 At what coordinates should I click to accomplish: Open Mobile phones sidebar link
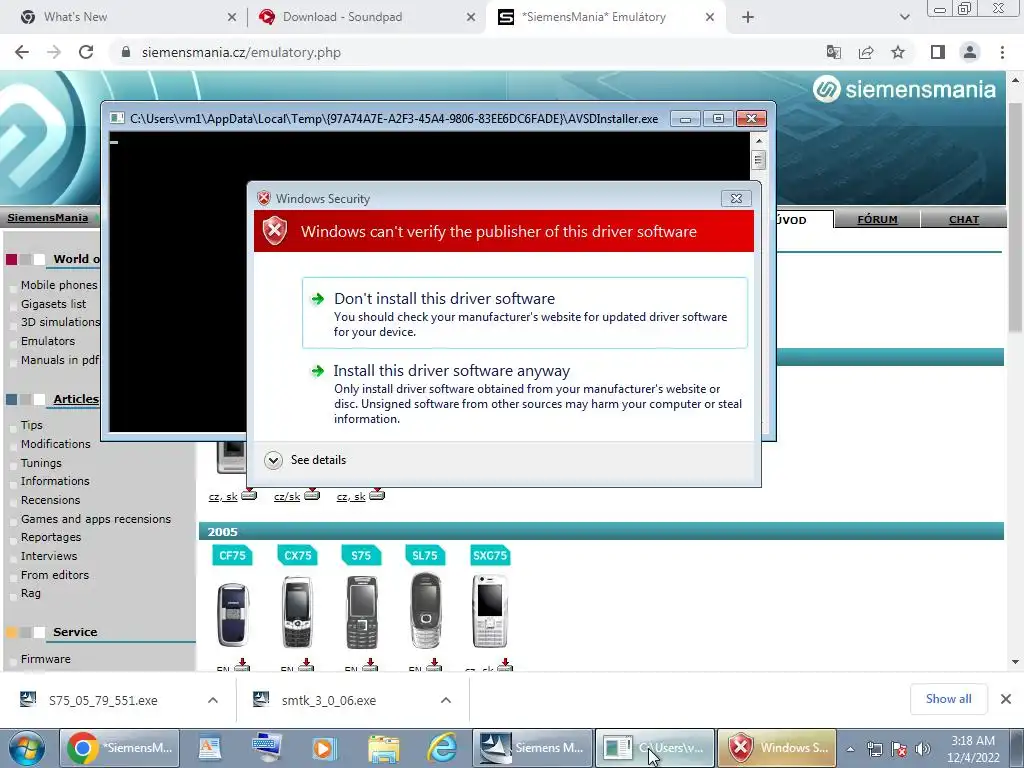pos(59,285)
